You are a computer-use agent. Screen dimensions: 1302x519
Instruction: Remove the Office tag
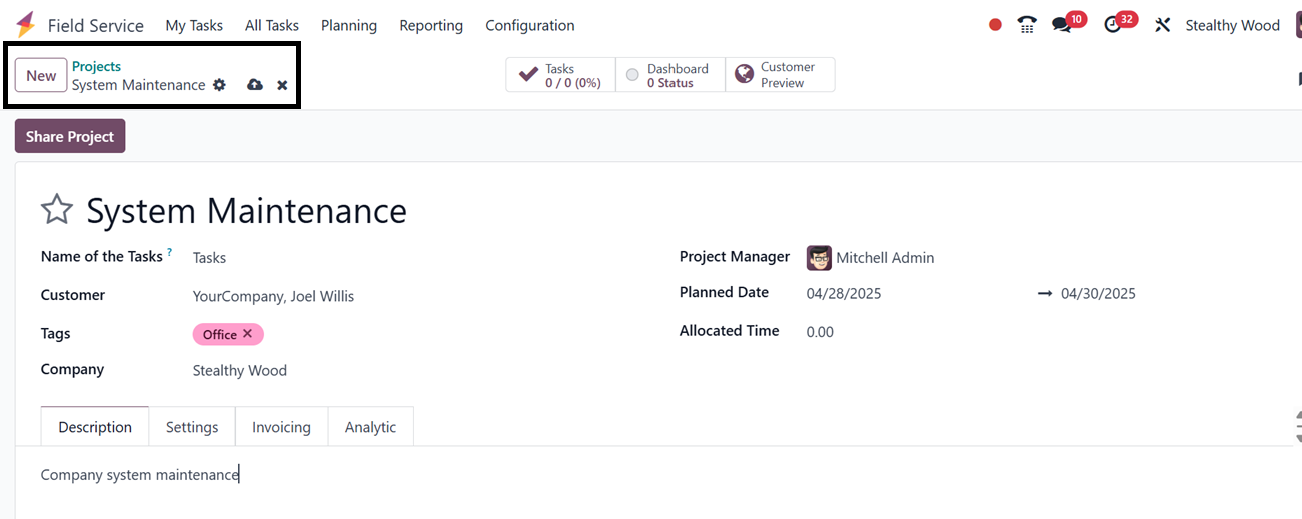[x=247, y=334]
